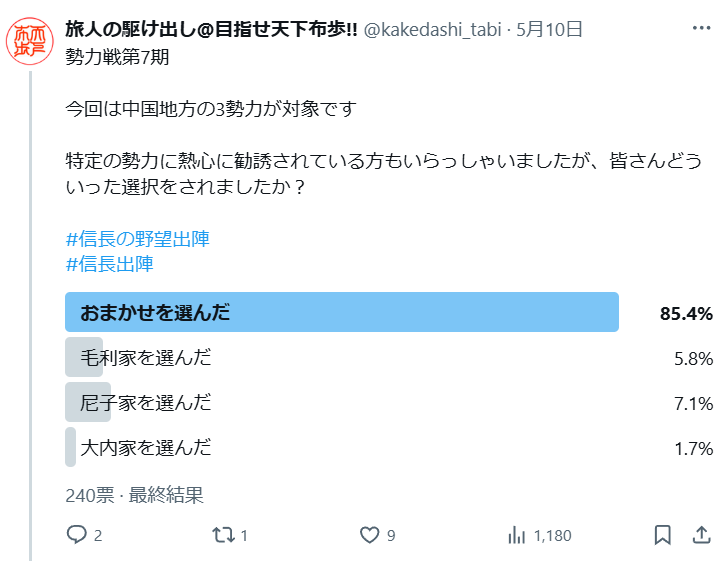Bookmark this post
This screenshot has height=561, width=724.
coord(663,535)
